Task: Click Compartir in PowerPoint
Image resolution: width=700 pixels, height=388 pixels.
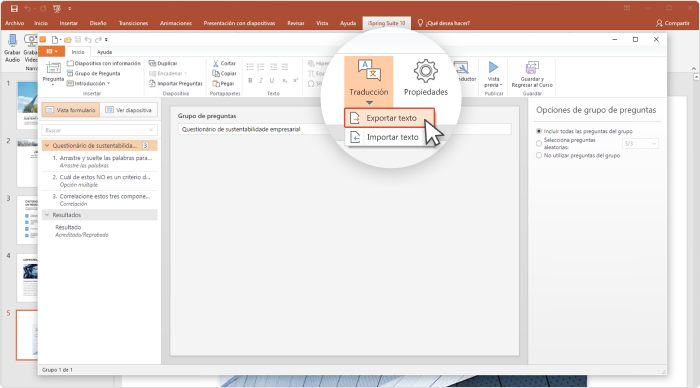Action: pos(673,23)
